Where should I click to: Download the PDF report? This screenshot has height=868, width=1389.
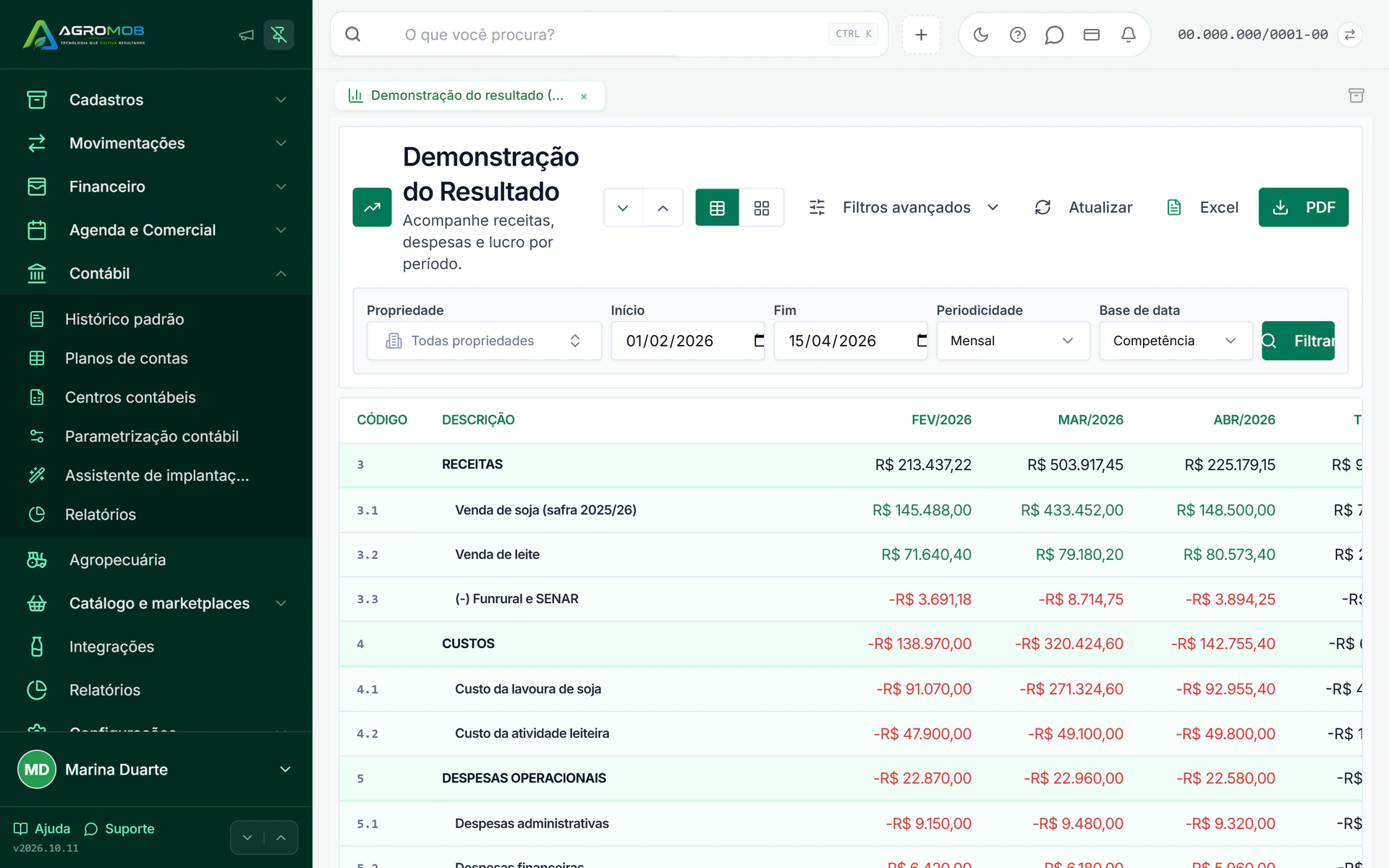(1303, 208)
